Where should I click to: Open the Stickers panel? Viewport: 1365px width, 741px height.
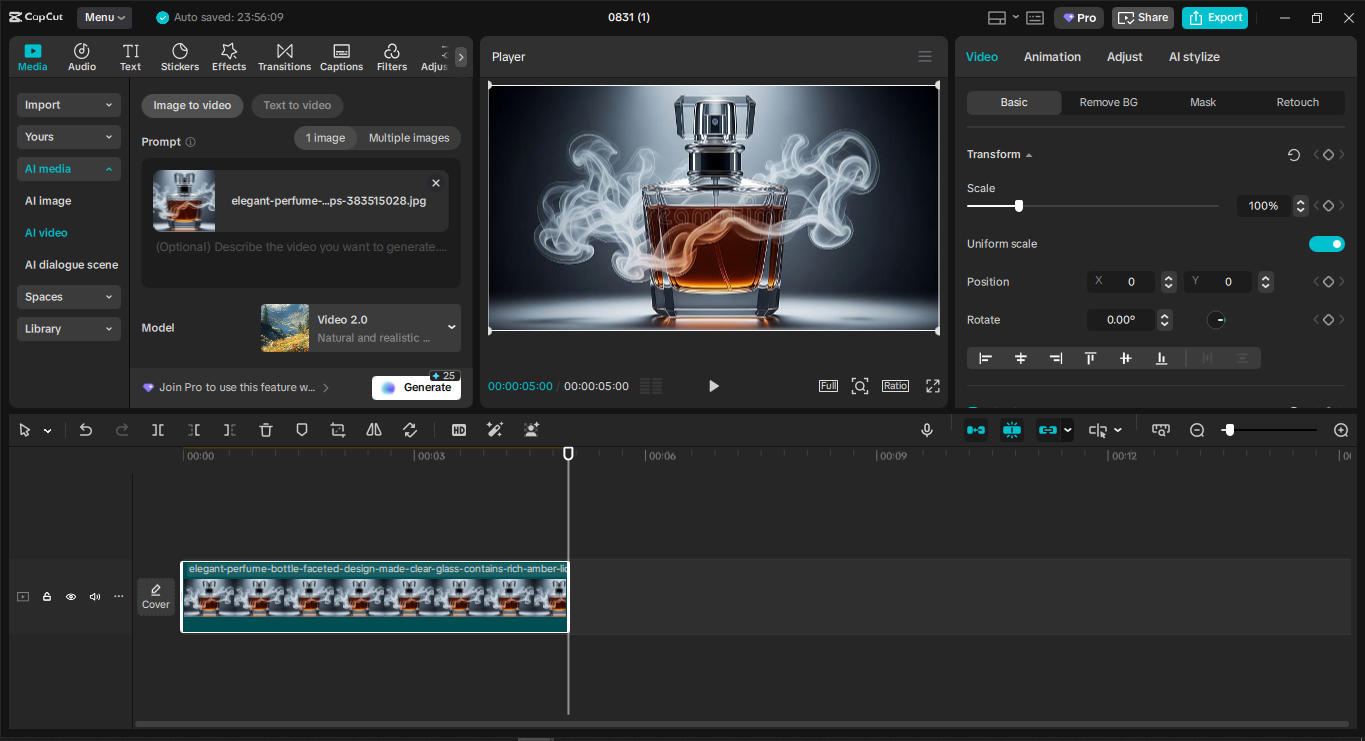[180, 57]
